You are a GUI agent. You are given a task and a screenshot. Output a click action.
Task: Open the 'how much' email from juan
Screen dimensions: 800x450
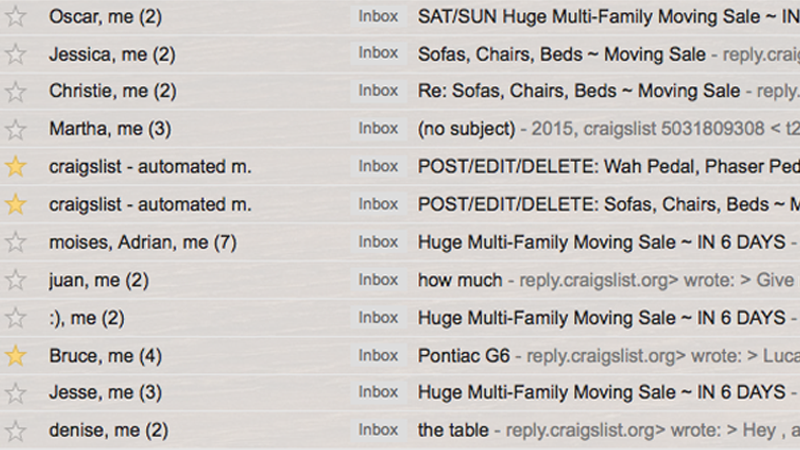[x=460, y=280]
